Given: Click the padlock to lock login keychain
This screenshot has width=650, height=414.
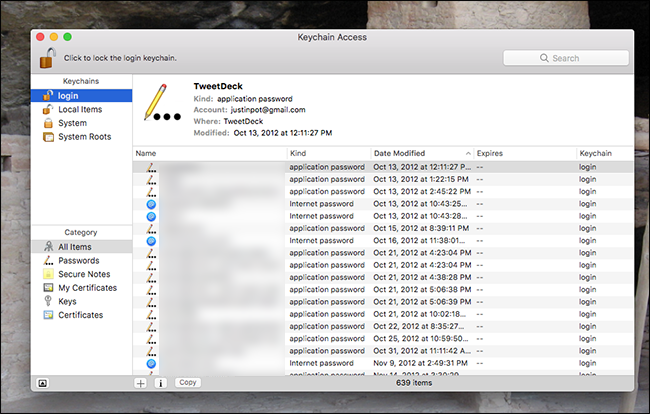Looking at the screenshot, I should (x=48, y=58).
